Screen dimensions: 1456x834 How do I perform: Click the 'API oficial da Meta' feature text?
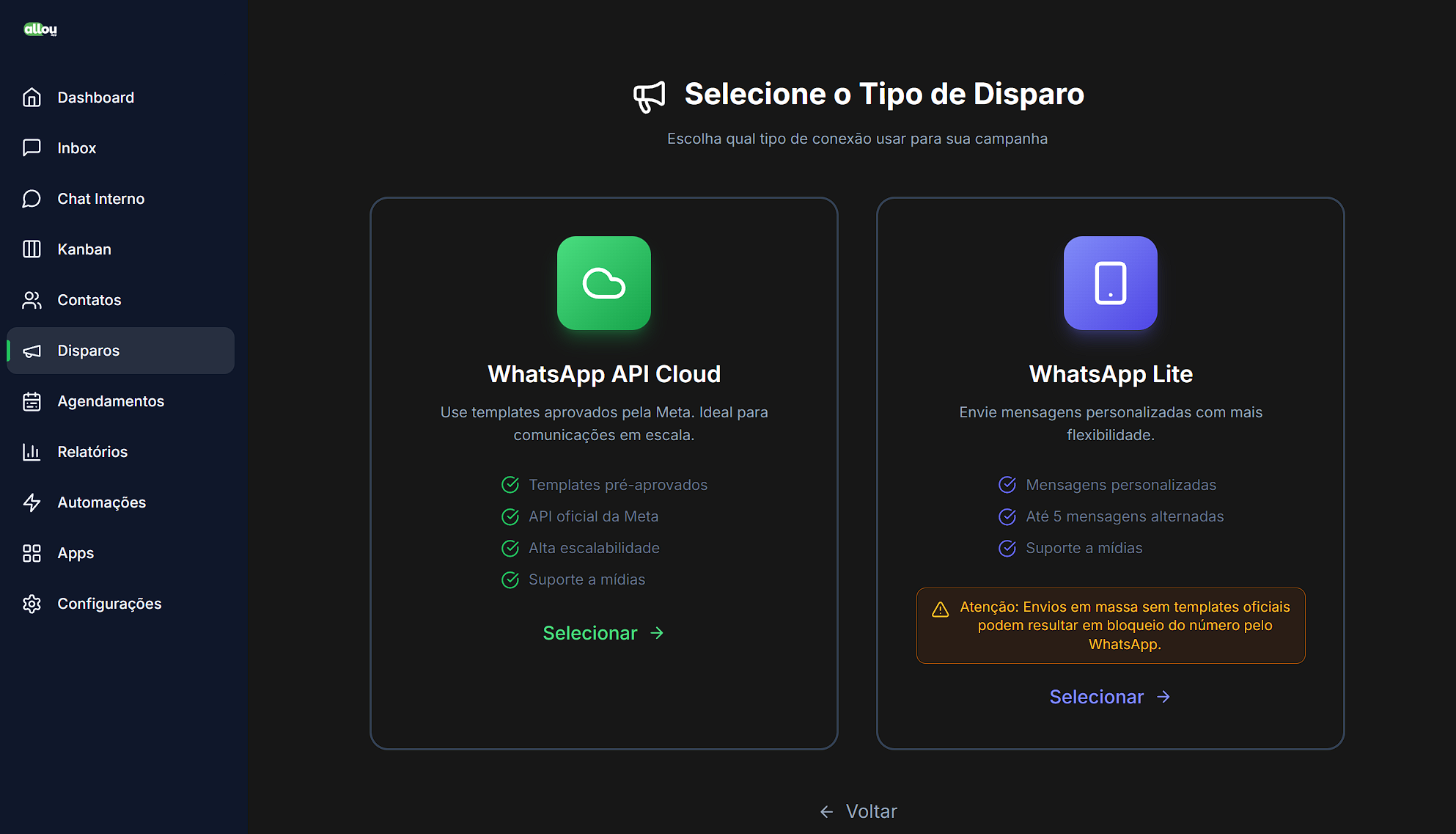594,516
